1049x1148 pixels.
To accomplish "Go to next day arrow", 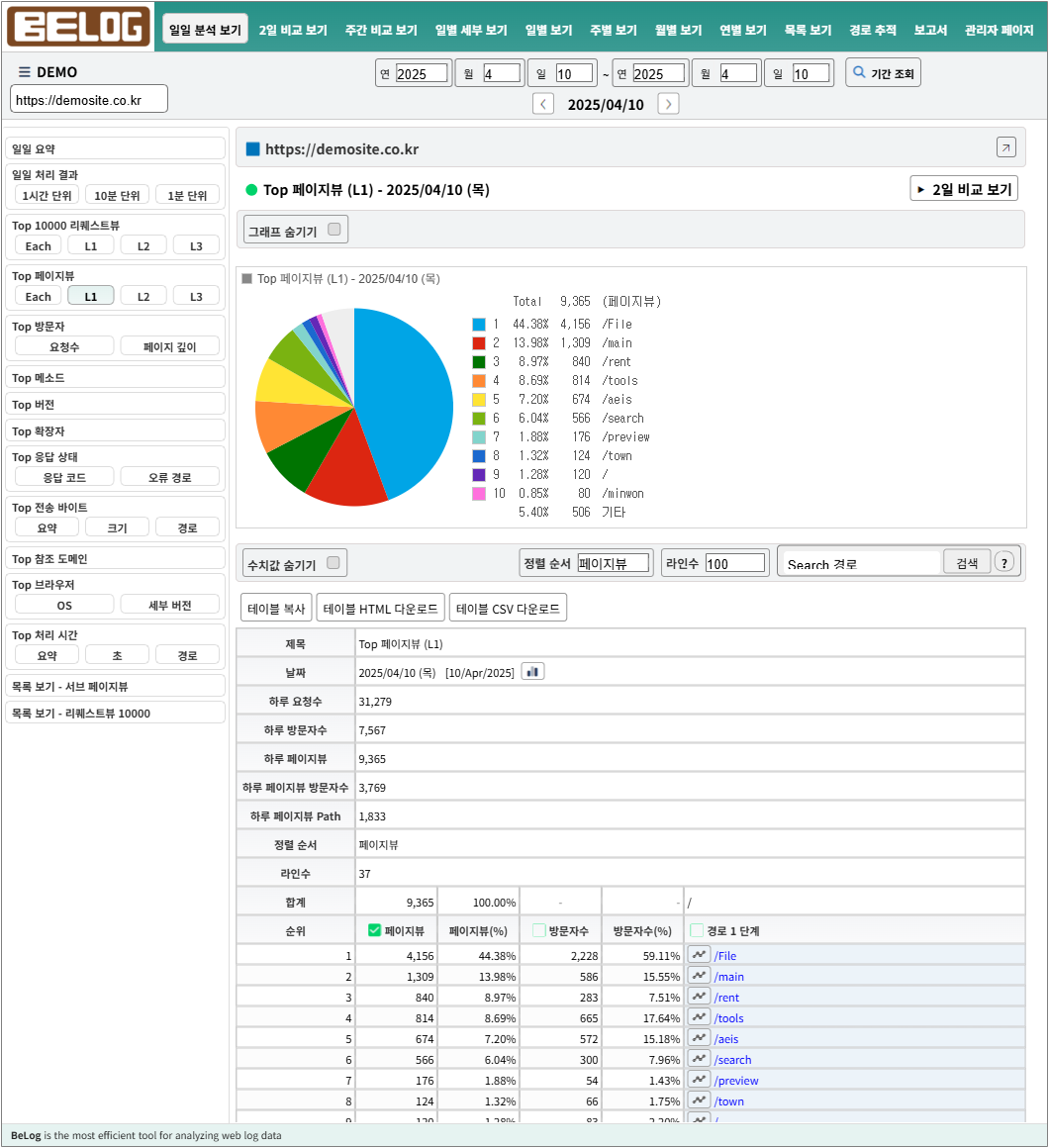I will coord(668,104).
